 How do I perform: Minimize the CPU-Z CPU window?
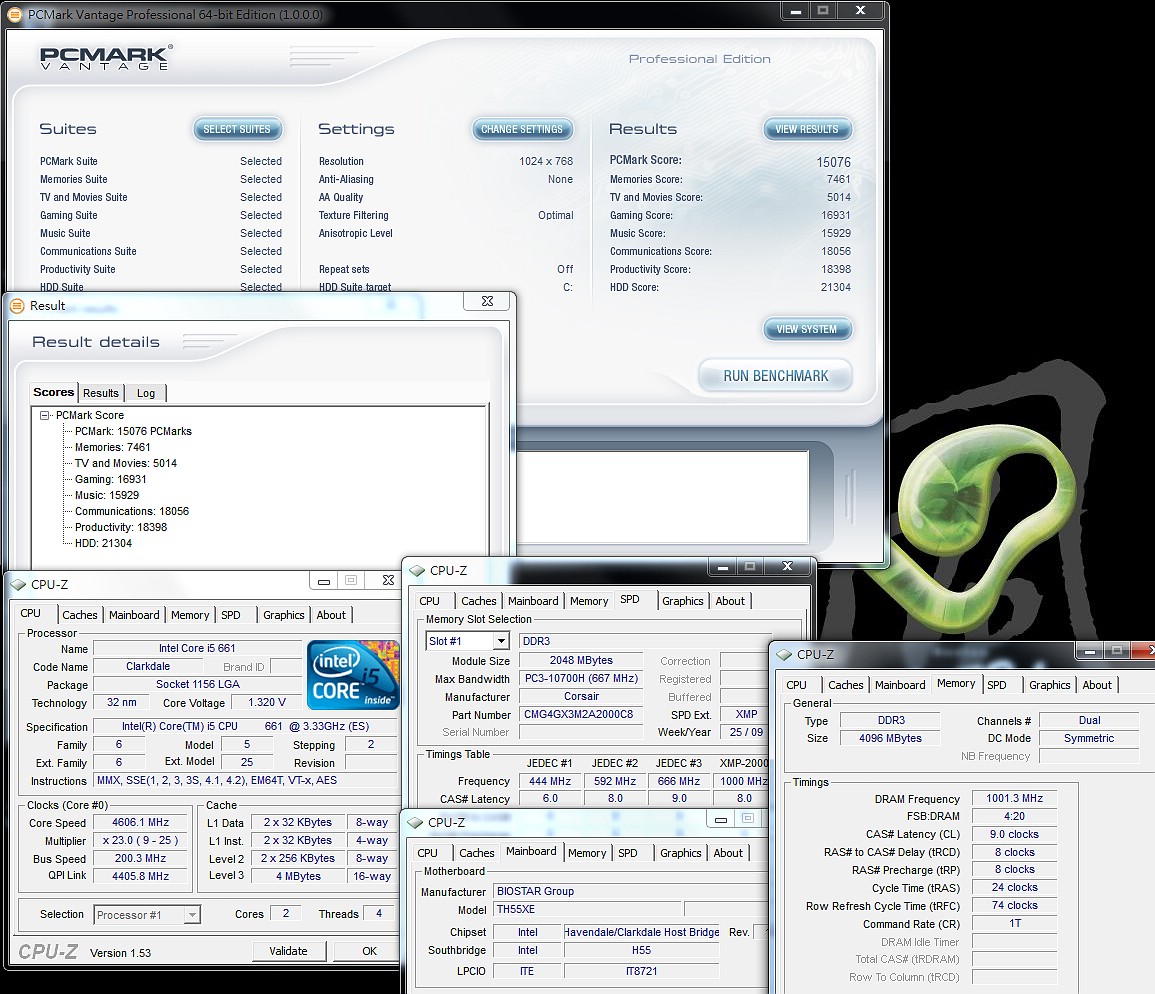tap(323, 581)
